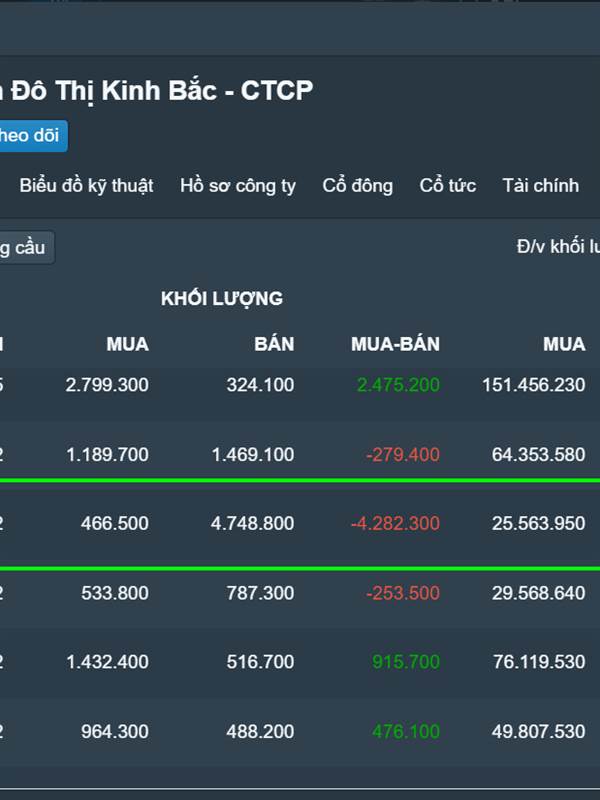
Task: Select buy volume 466.500
Action: coord(115,523)
